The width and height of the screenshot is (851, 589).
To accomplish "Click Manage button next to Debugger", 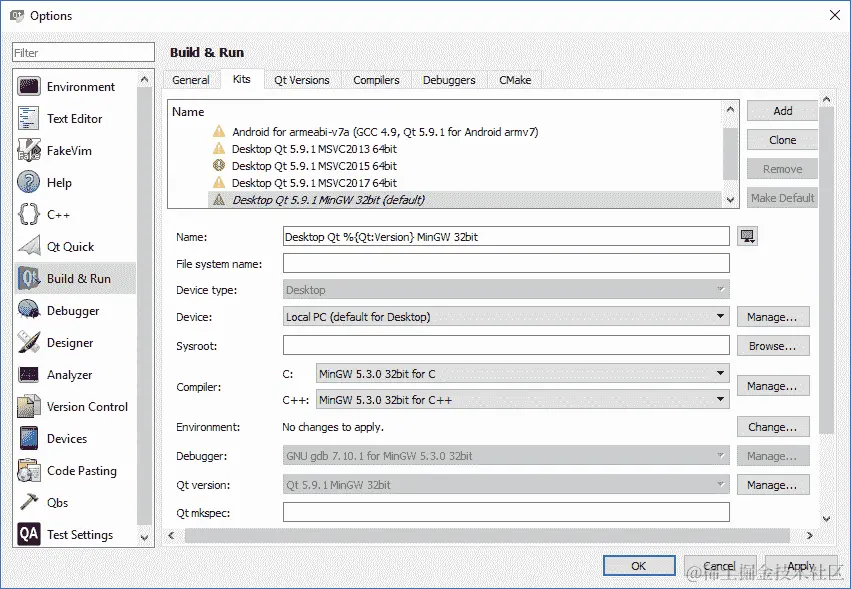I will pyautogui.click(x=773, y=456).
